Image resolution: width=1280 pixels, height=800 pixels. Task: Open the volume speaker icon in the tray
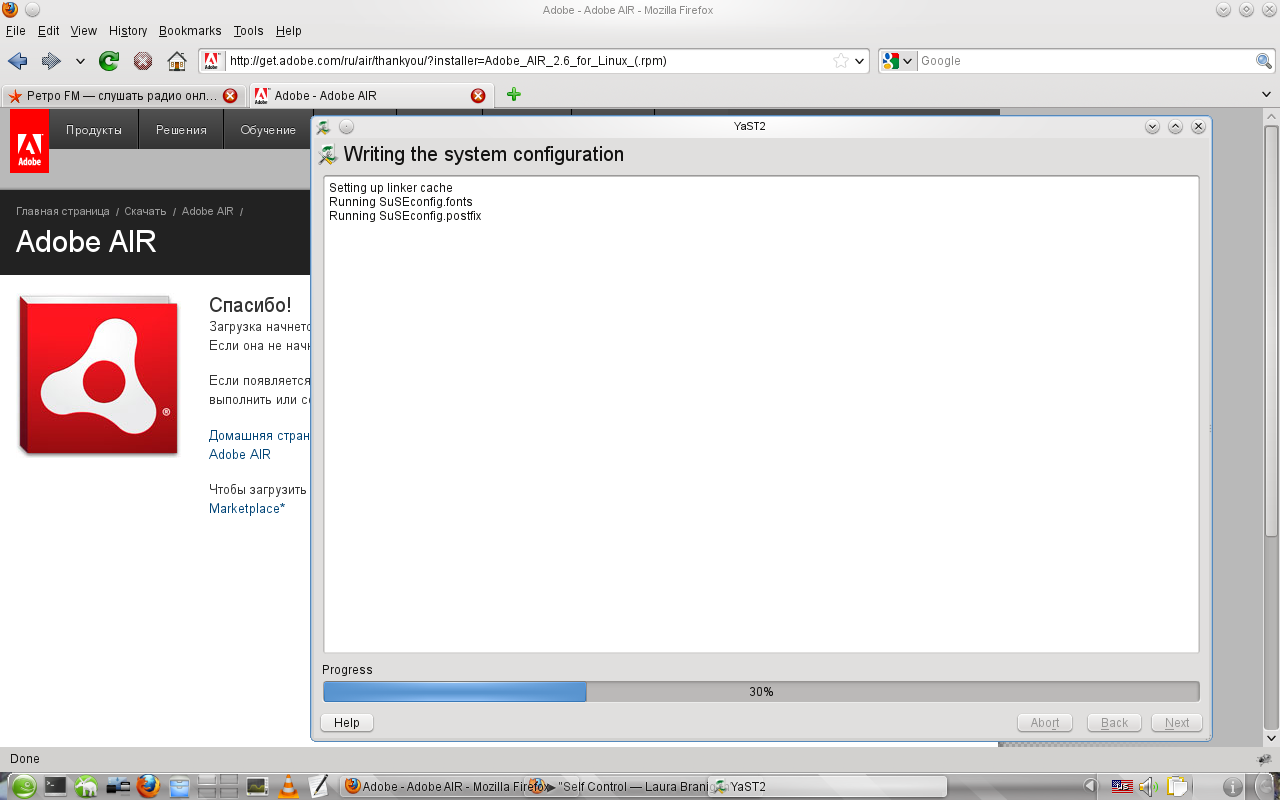1149,787
